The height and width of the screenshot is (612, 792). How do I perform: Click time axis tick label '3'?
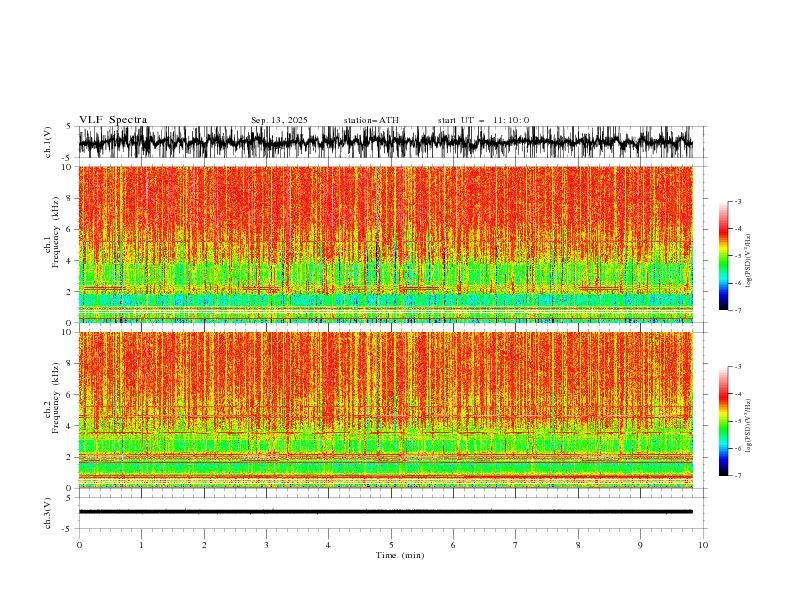[x=266, y=545]
